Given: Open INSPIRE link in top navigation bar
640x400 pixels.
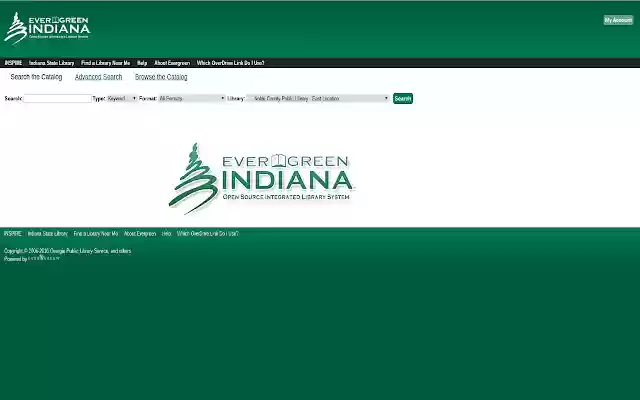Looking at the screenshot, I should click(13, 63).
